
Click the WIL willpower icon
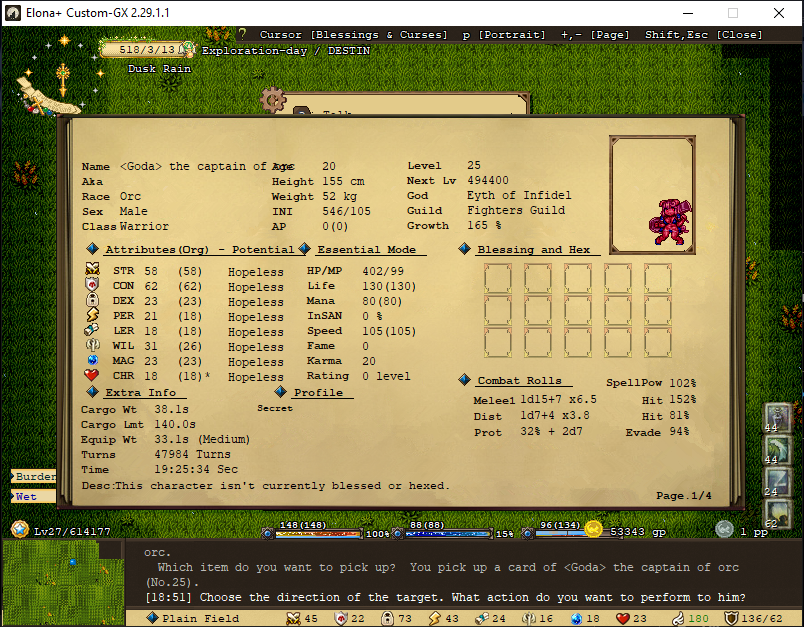click(x=92, y=345)
